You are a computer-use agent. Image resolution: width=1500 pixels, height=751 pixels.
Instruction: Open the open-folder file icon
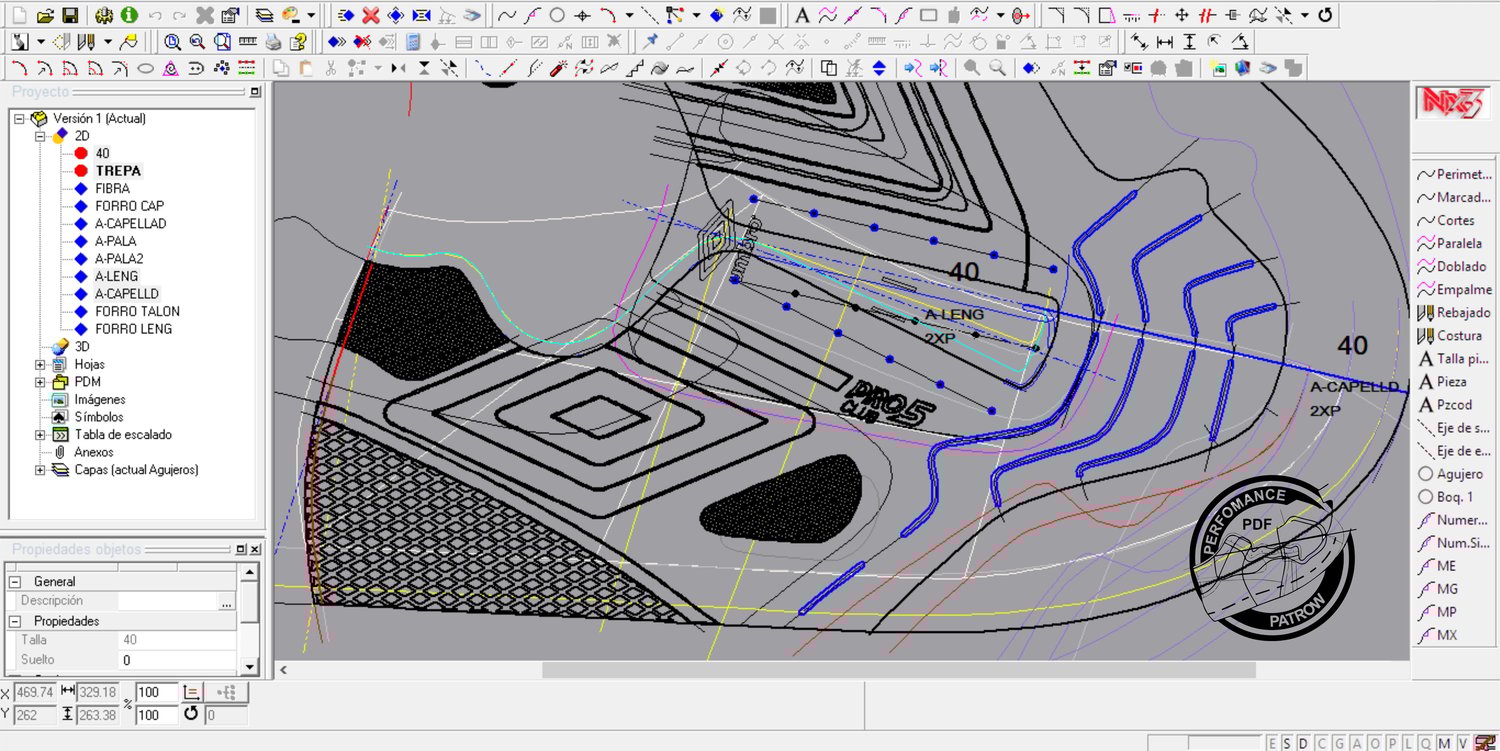click(x=45, y=15)
